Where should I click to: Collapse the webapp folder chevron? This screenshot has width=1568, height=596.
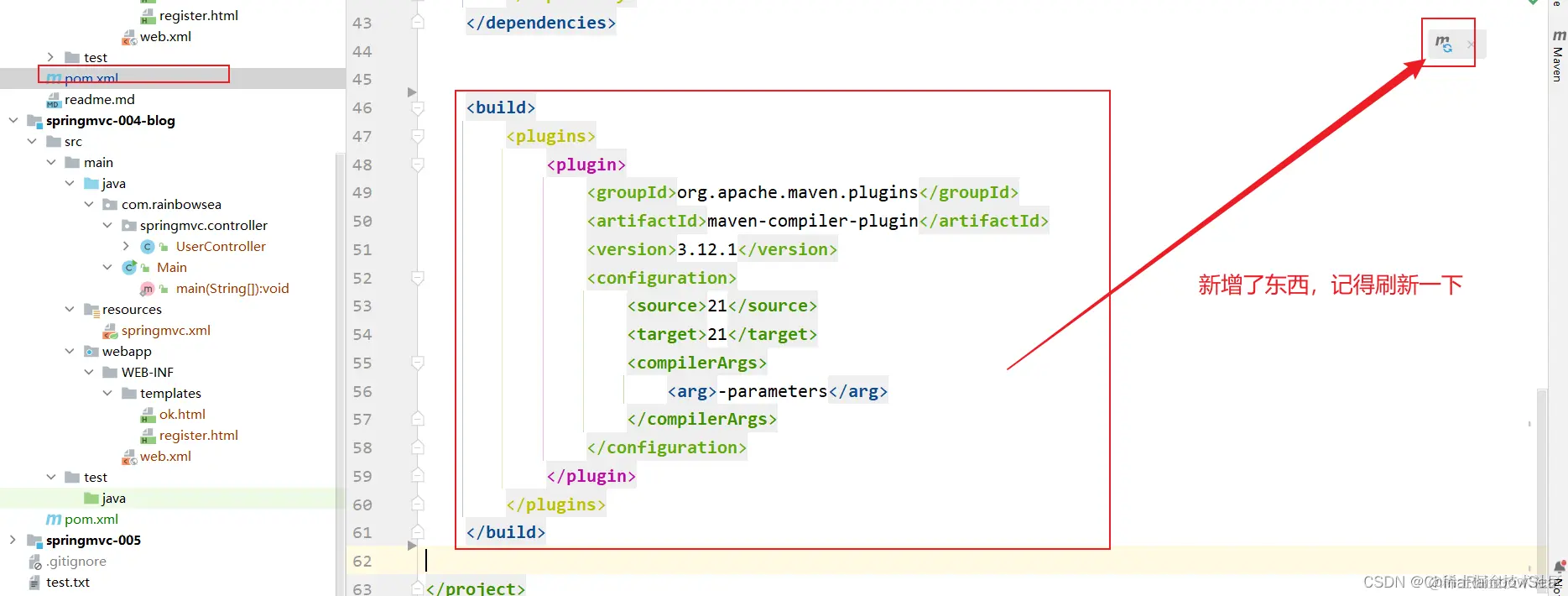(x=70, y=351)
